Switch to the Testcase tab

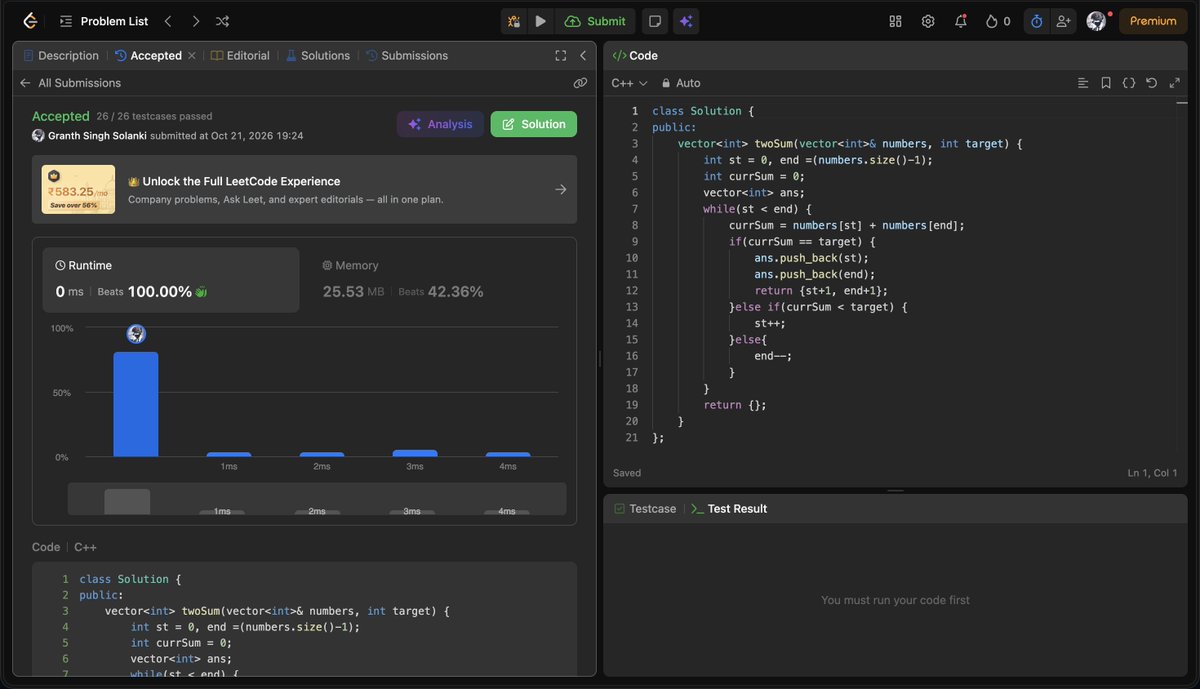645,509
